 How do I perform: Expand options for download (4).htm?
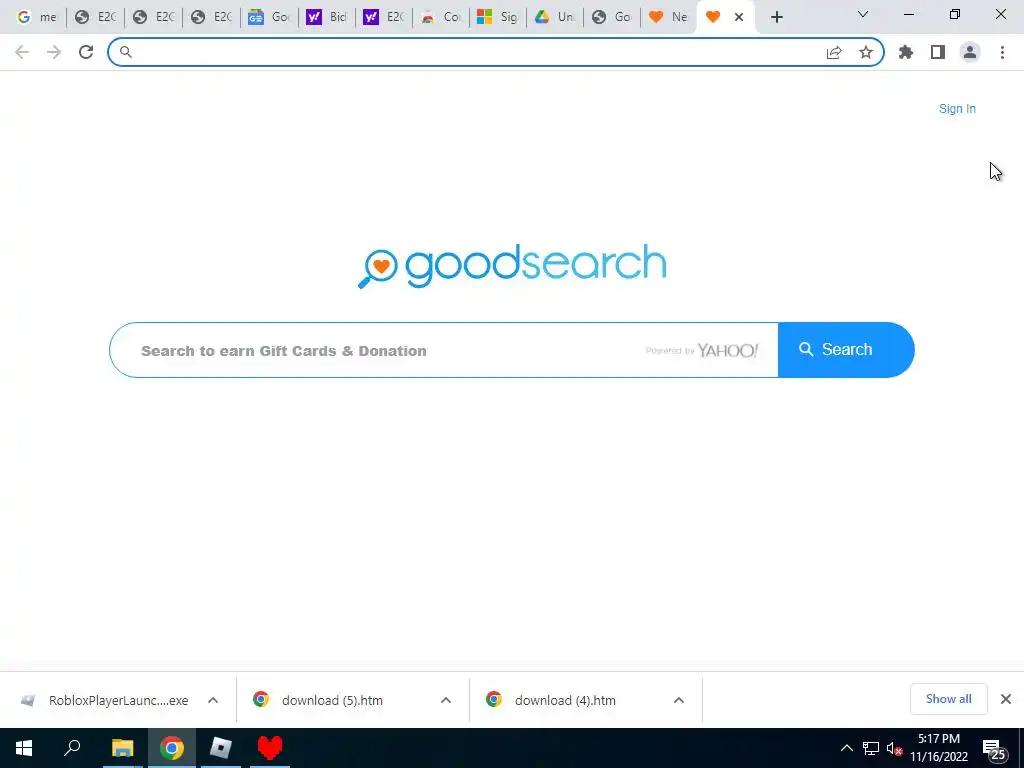pos(679,700)
